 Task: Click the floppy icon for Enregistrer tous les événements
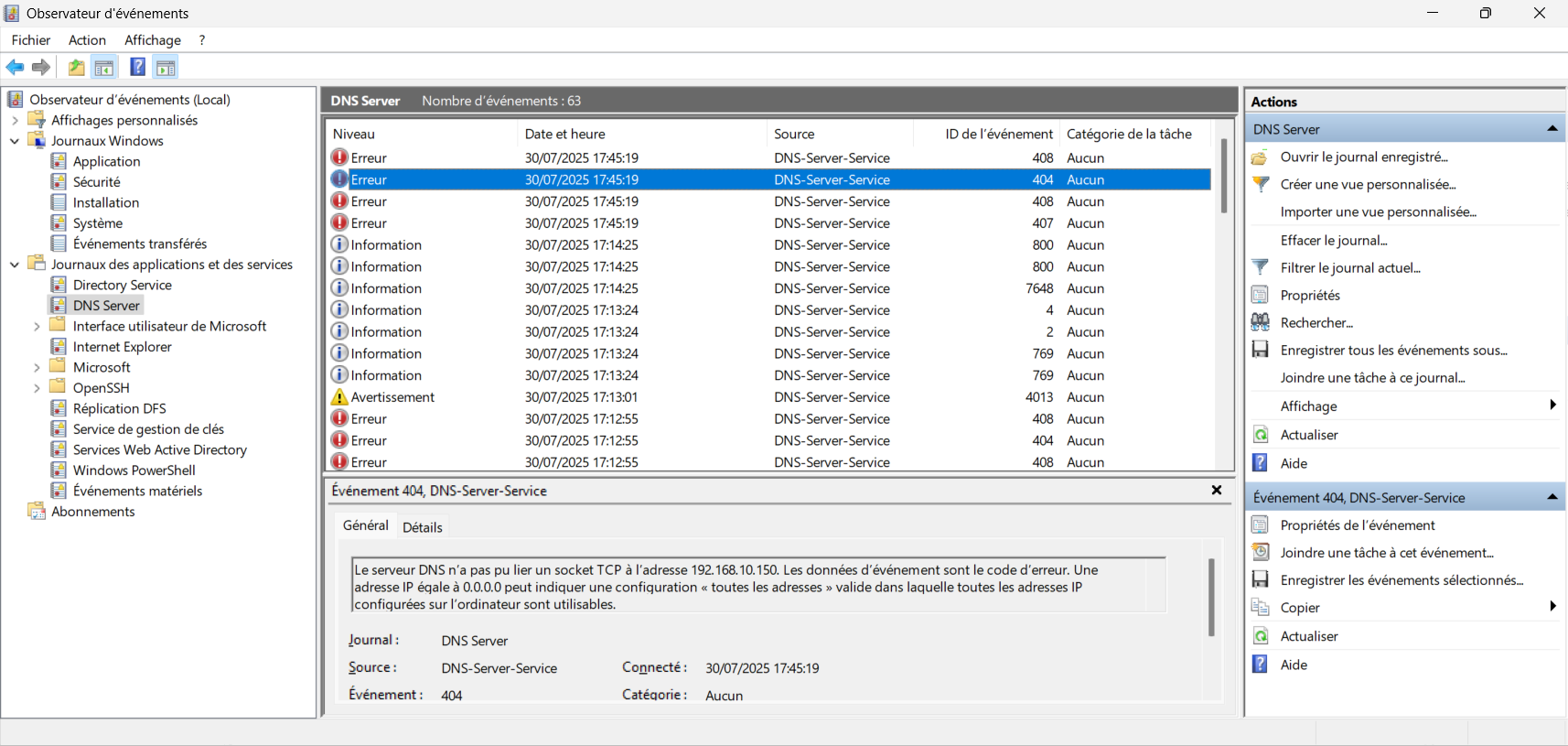pos(1260,350)
